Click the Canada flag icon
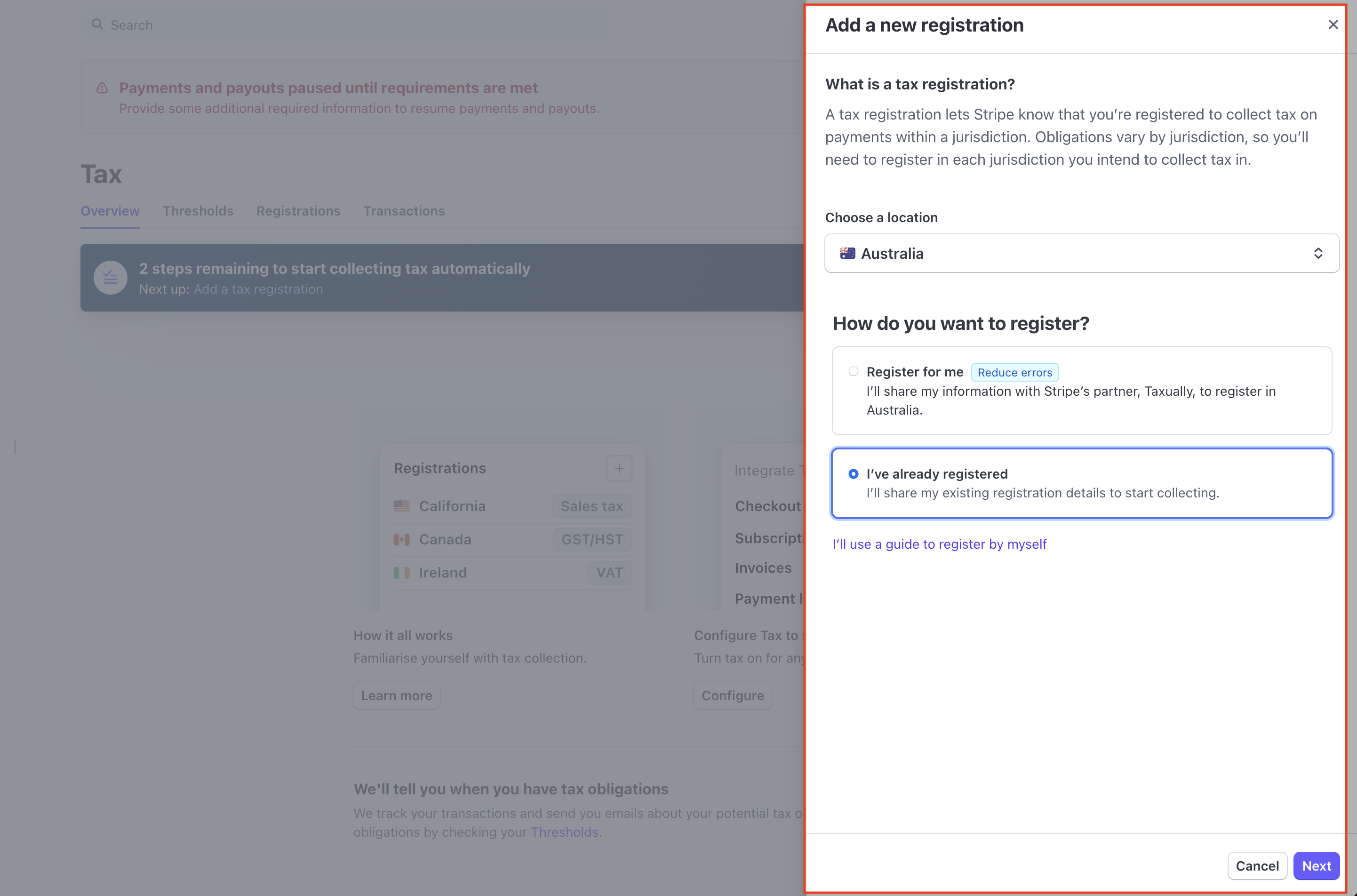 point(402,539)
